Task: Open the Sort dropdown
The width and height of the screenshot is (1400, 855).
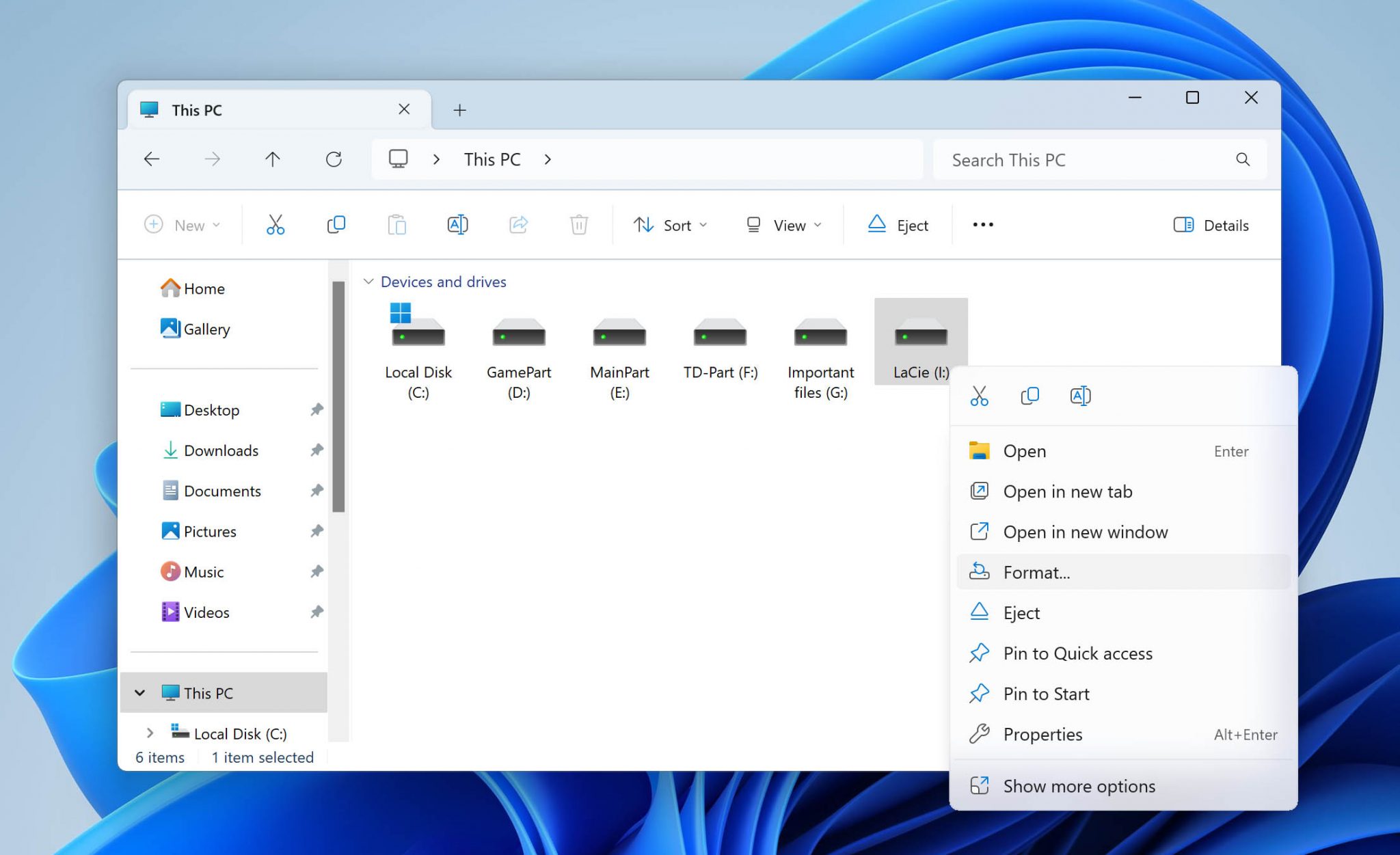Action: (671, 225)
